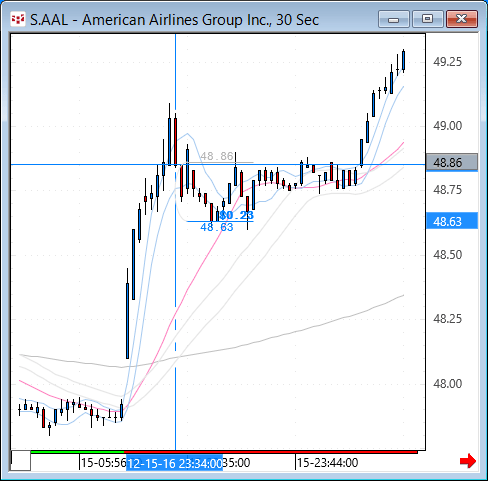
Task: Click the 15-05:56 time axis label
Action: coord(103,463)
